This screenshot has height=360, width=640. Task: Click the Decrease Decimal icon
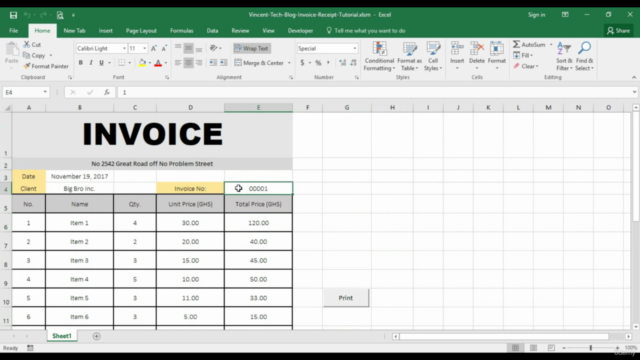tap(353, 63)
